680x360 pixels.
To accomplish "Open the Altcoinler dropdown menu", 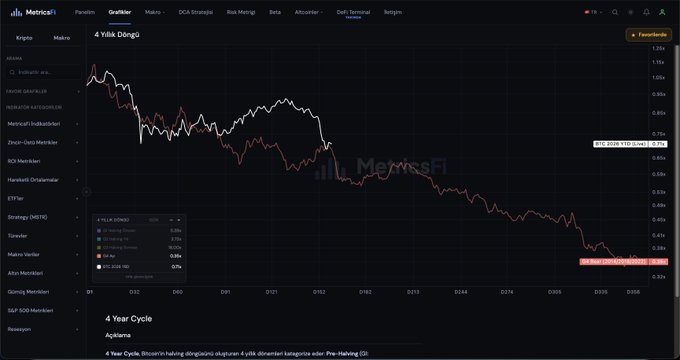I will click(309, 12).
